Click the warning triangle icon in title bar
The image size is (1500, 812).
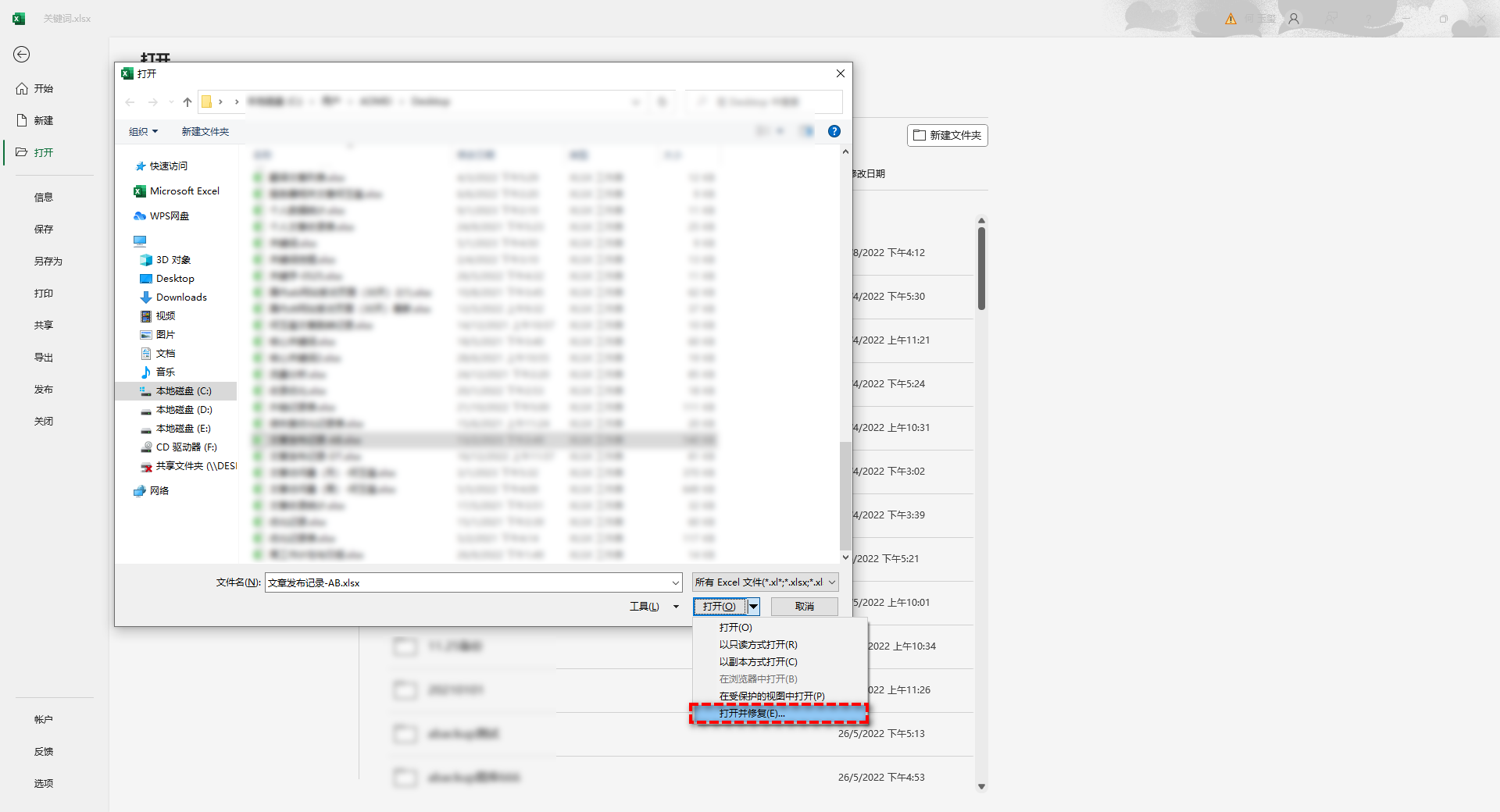(x=1230, y=19)
